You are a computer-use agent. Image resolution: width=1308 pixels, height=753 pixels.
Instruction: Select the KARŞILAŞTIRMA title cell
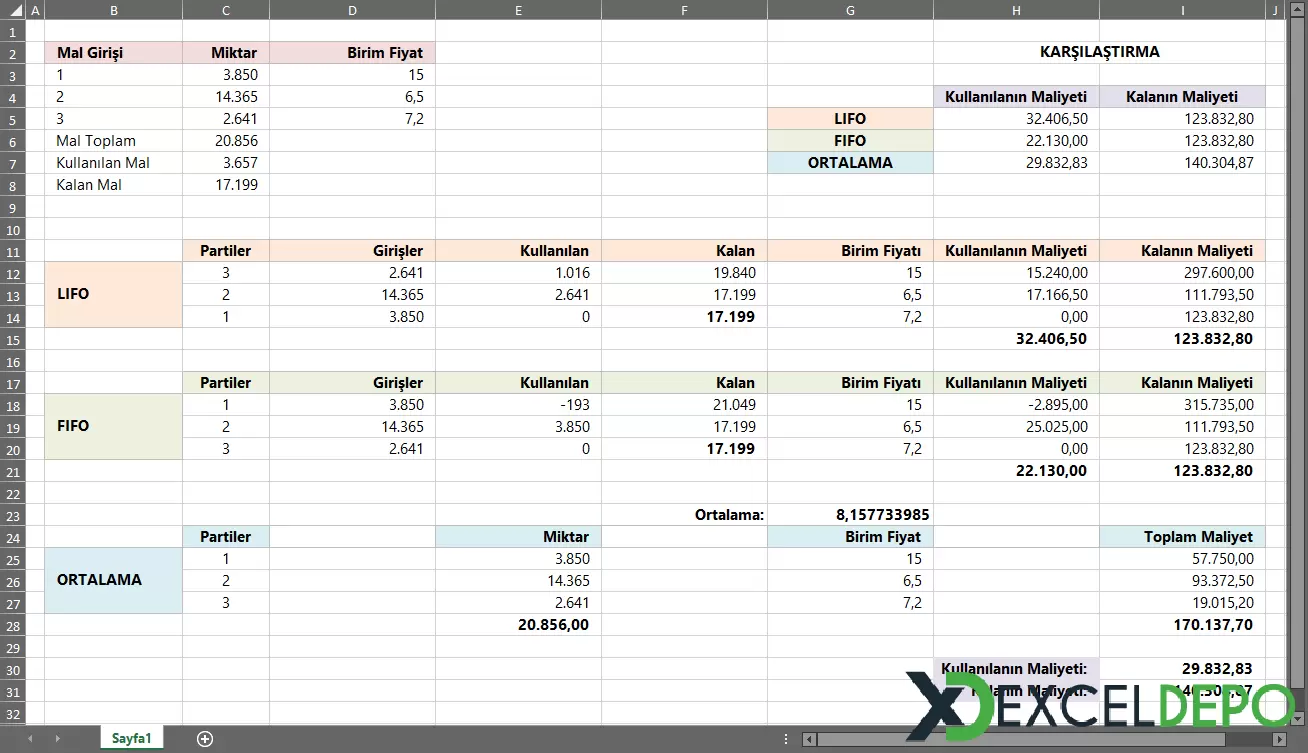click(x=1100, y=52)
